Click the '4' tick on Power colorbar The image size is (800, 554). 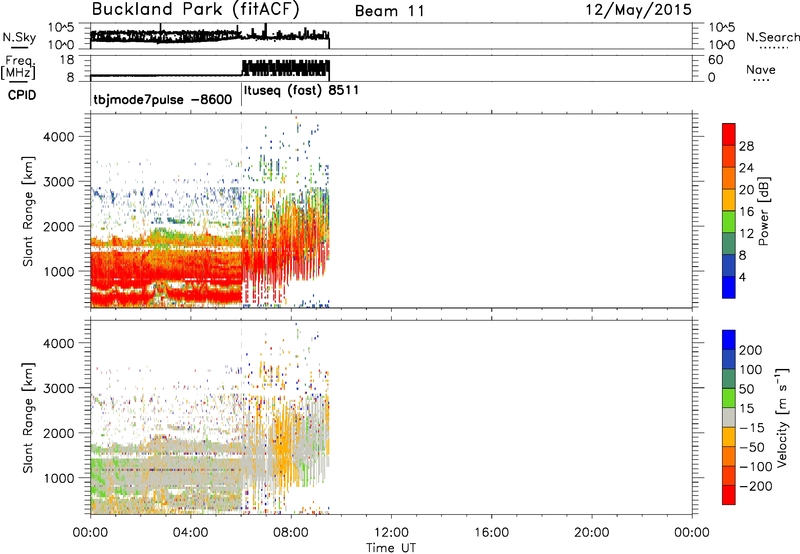coord(742,277)
